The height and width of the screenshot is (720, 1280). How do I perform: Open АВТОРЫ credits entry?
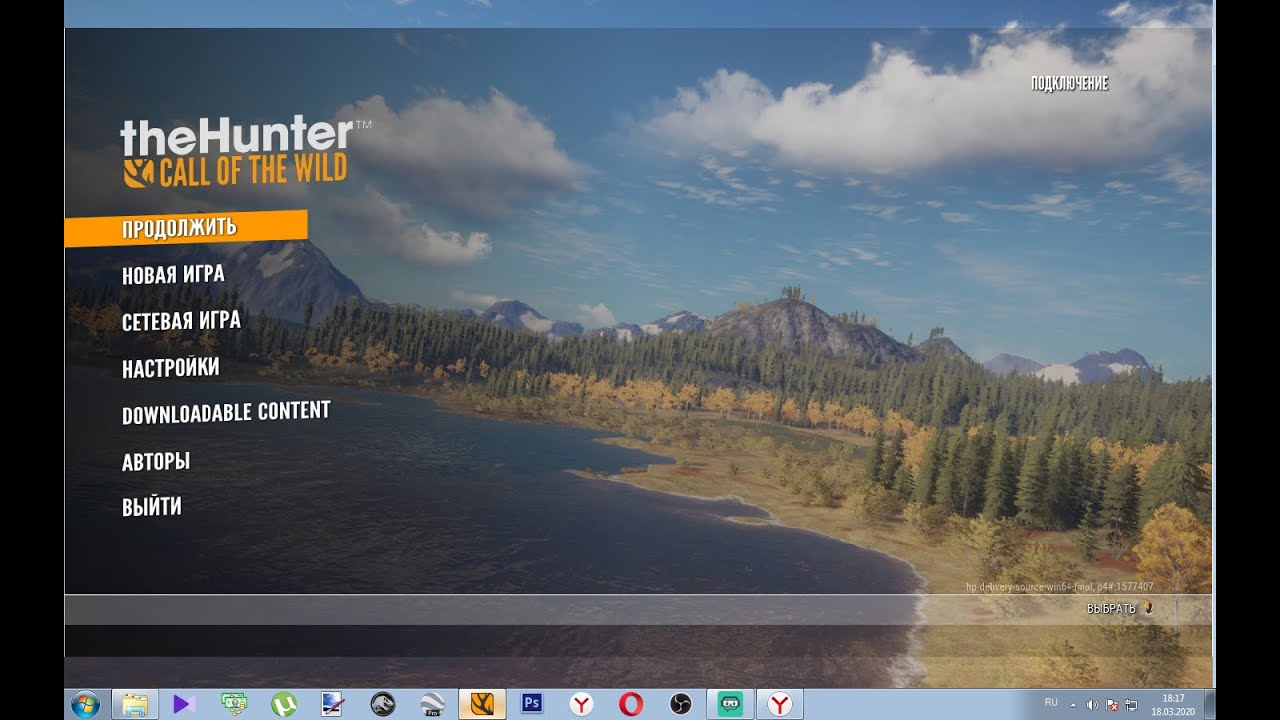click(x=156, y=462)
